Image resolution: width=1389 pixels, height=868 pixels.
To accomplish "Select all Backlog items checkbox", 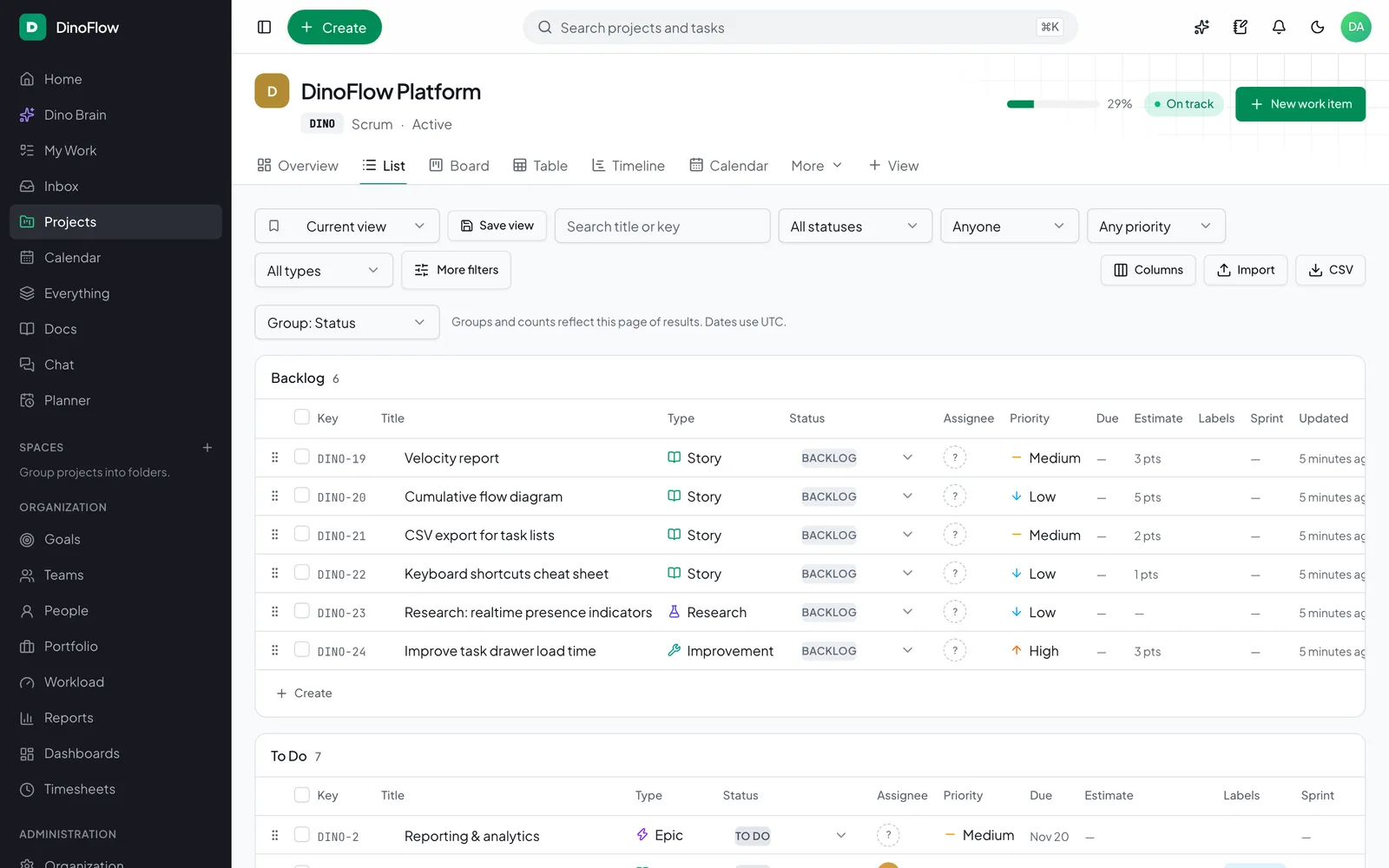I will click(302, 417).
